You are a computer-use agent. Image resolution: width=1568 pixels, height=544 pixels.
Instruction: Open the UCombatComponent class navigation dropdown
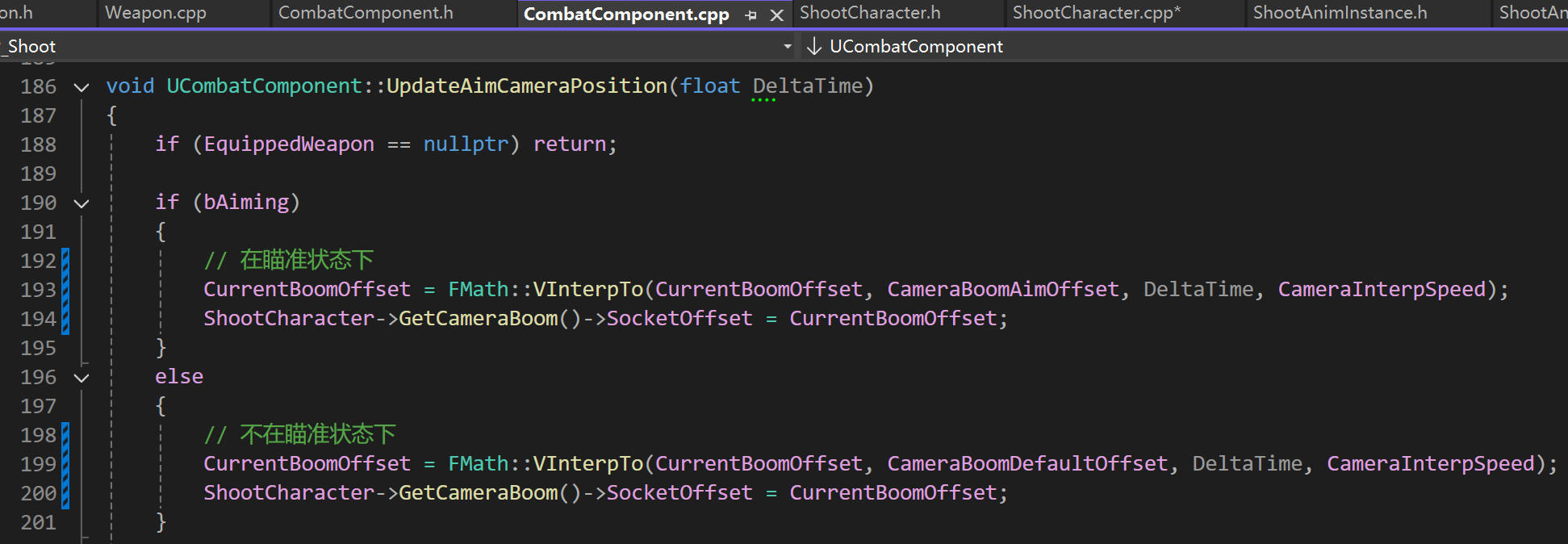click(x=916, y=47)
